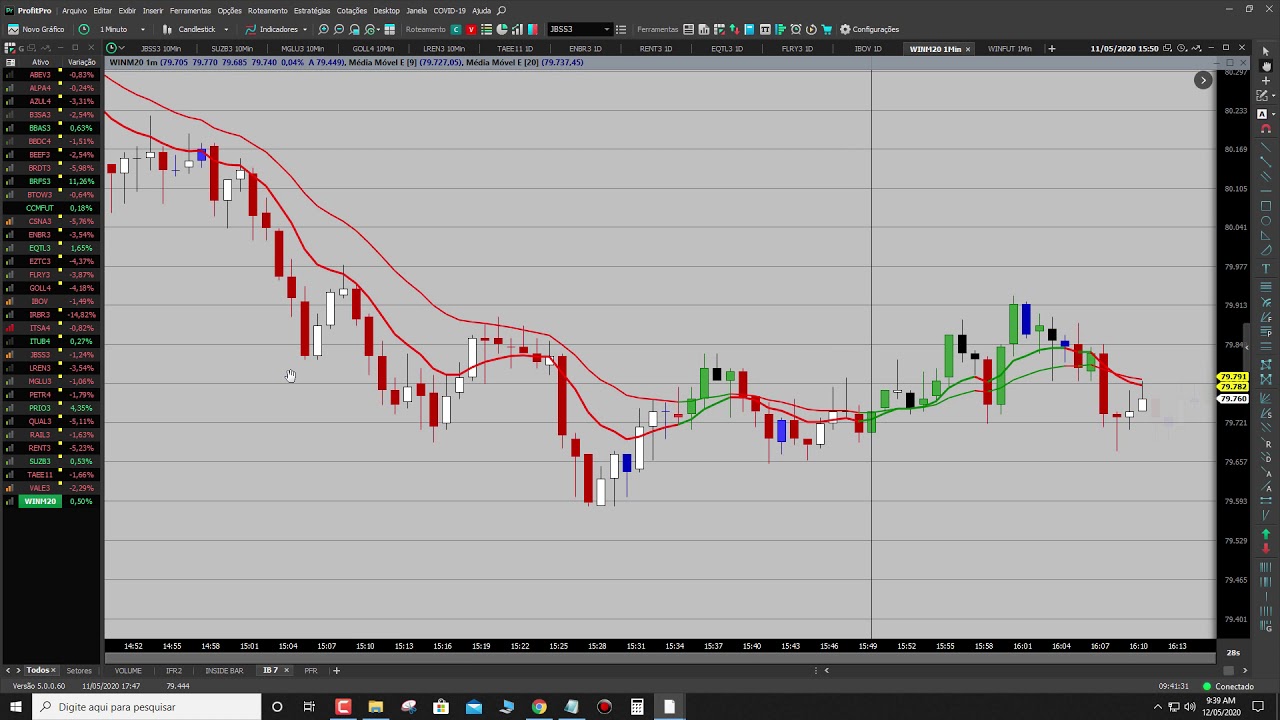This screenshot has height=720, width=1280.
Task: Open the Windows Start menu
Action: (15, 707)
